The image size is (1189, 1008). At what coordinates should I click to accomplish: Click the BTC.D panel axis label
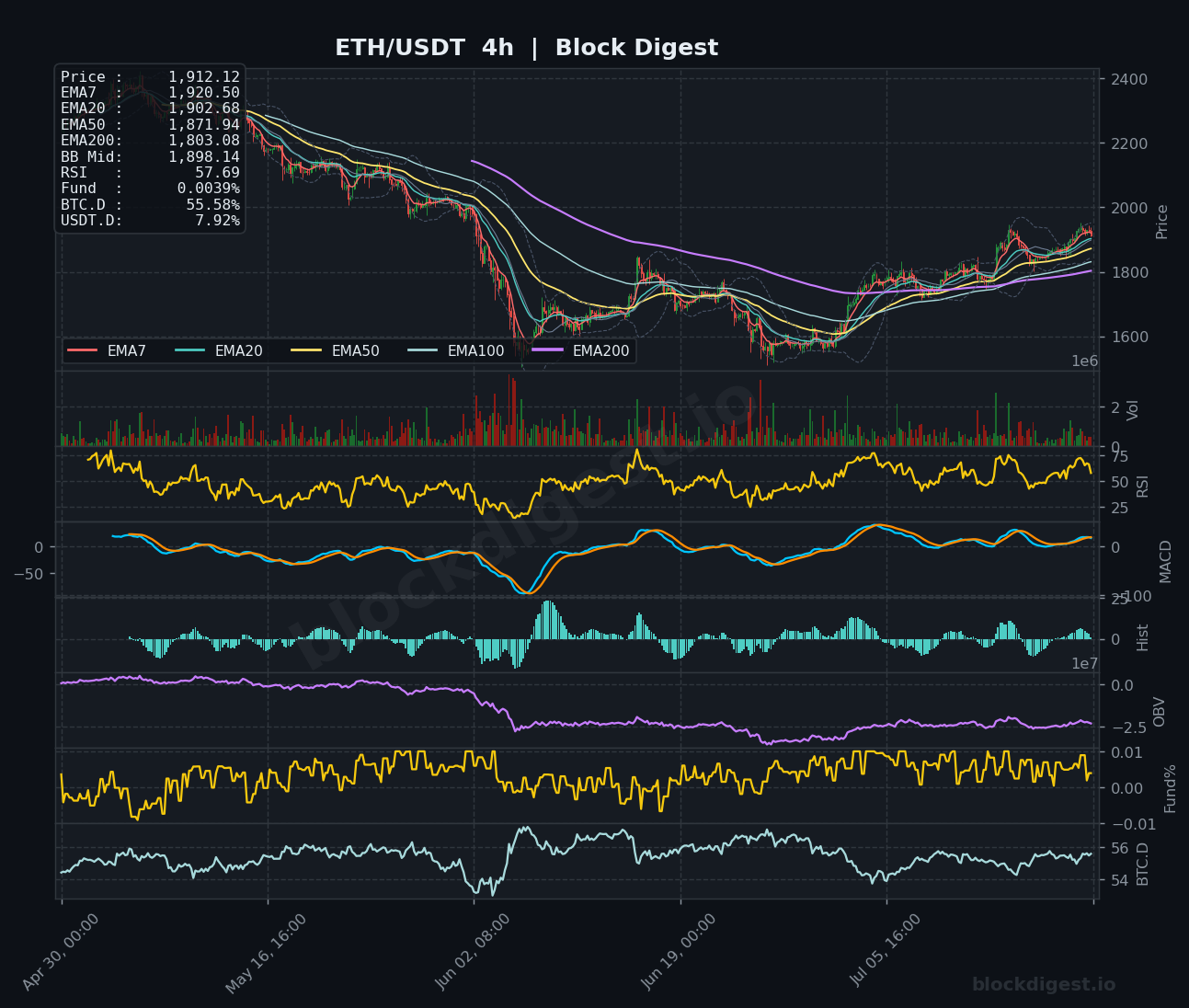1143,864
